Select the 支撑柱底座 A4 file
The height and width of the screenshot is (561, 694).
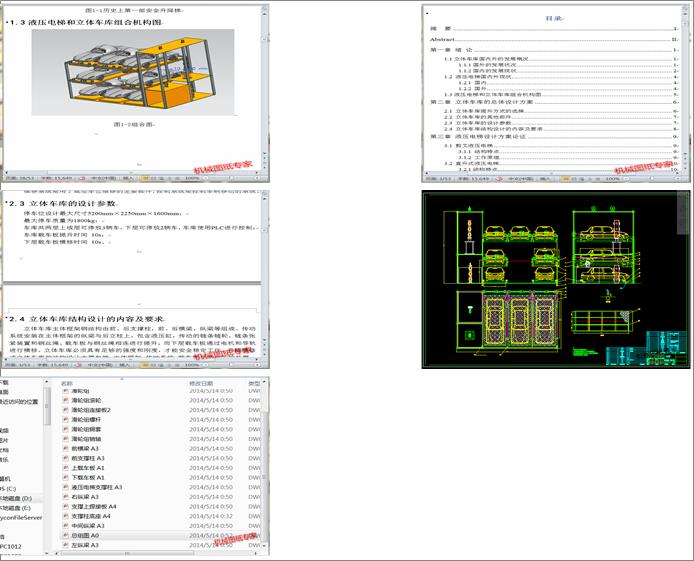[91, 516]
